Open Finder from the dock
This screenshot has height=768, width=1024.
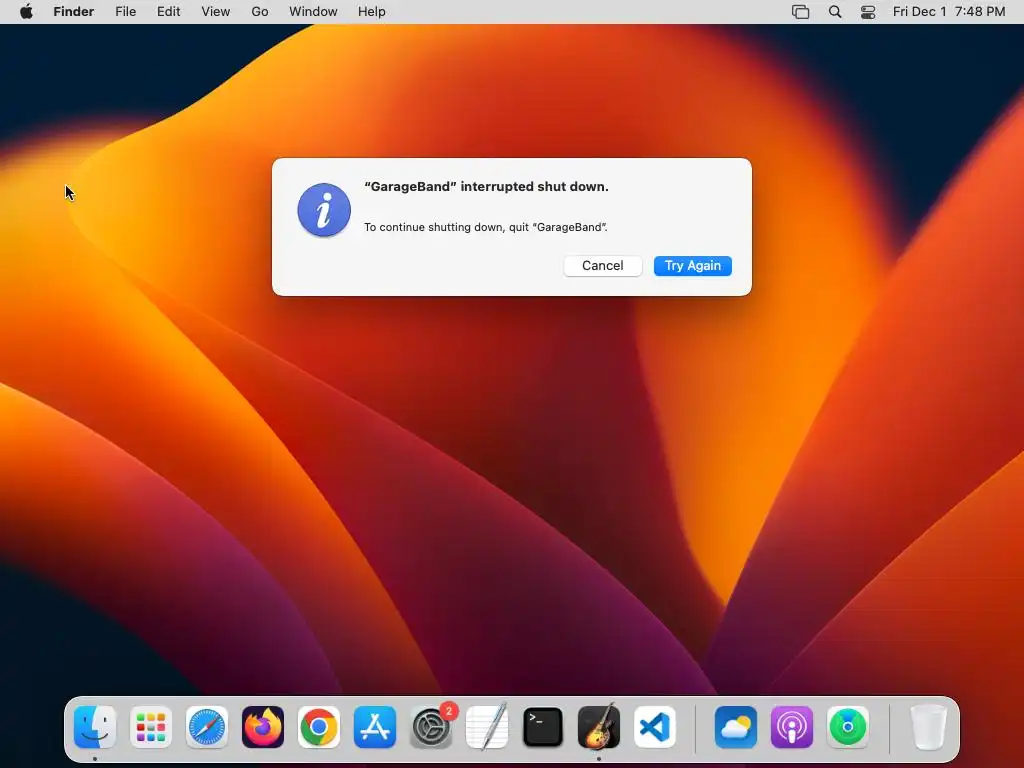coord(95,727)
